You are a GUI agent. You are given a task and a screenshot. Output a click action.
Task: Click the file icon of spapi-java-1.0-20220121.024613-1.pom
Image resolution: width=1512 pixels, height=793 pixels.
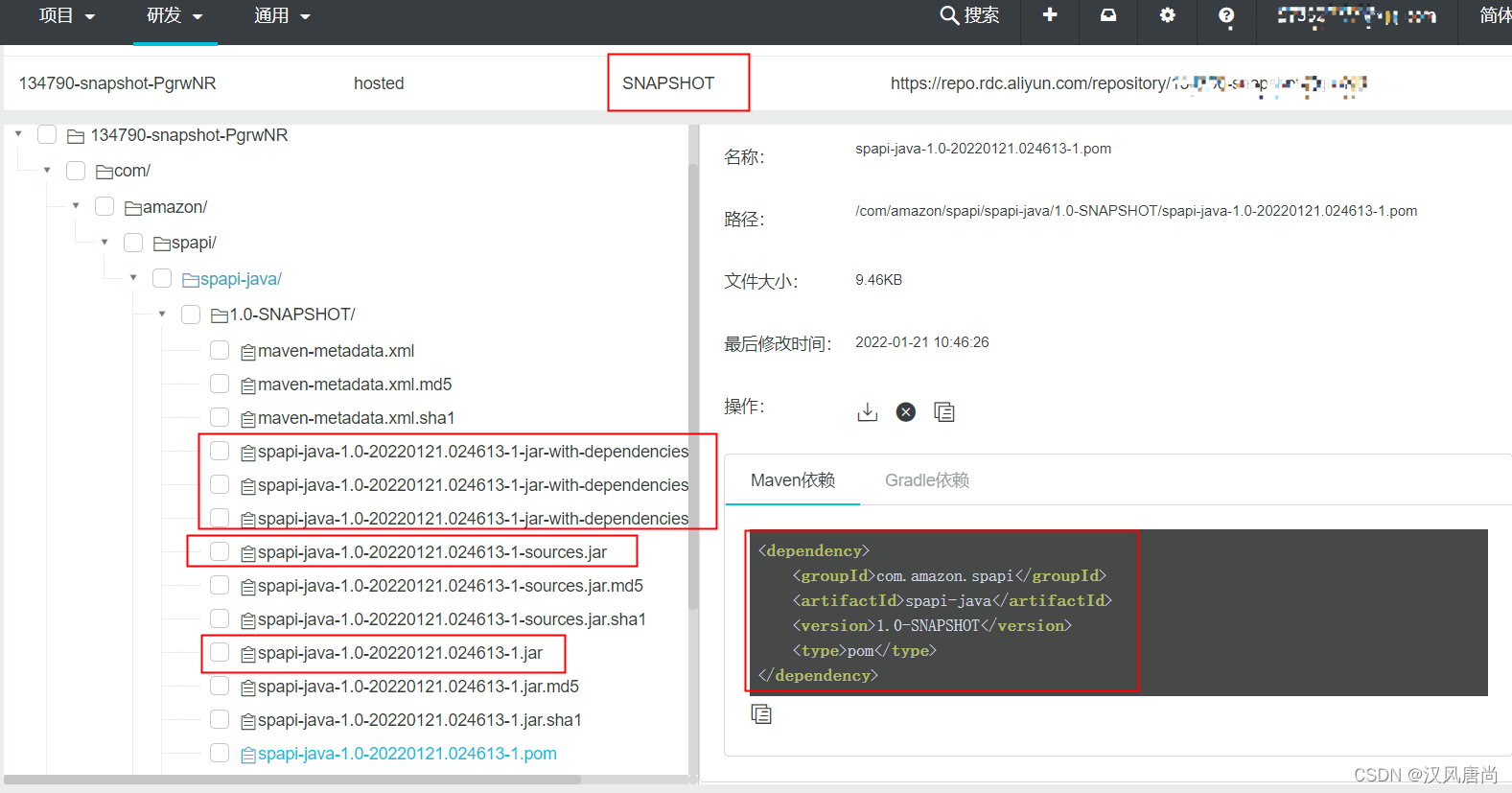click(x=248, y=755)
